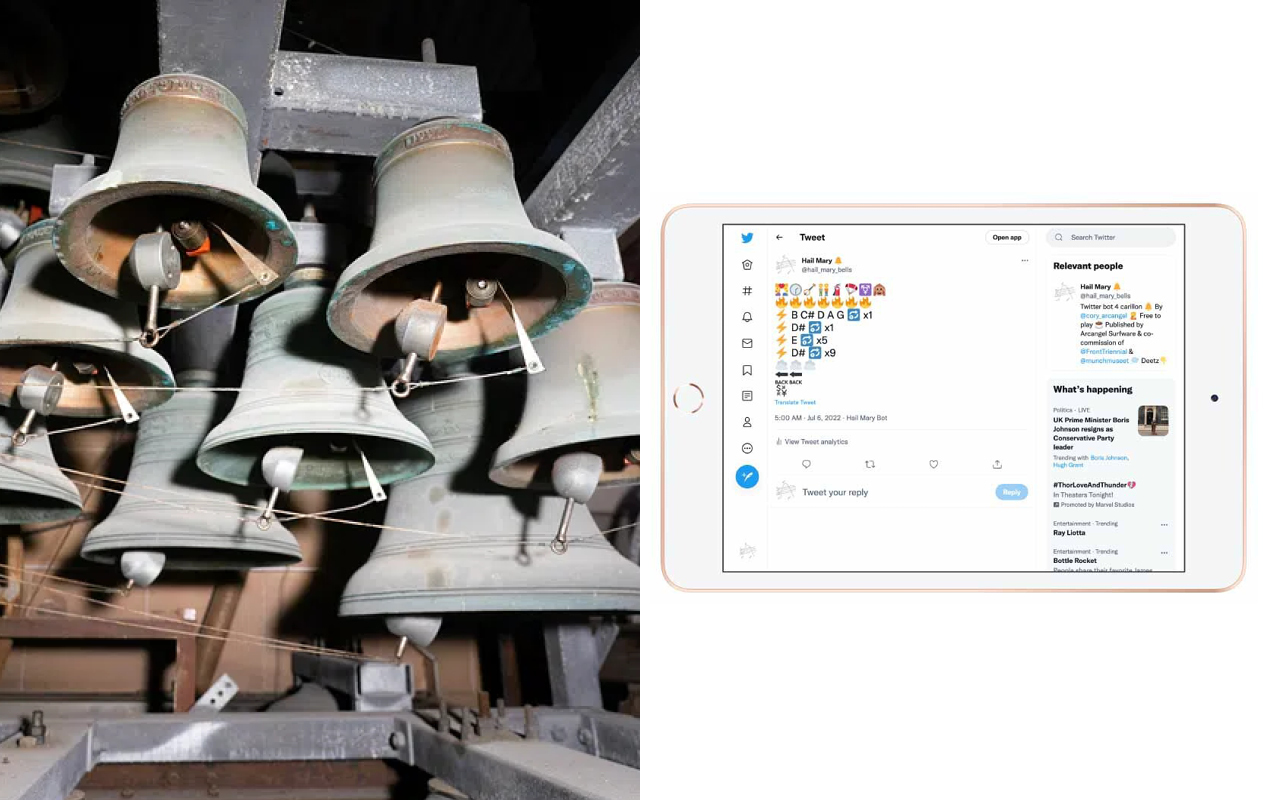Open the account avatar at sidebar bottom
Viewport: 1280px width, 800px height.
[747, 551]
